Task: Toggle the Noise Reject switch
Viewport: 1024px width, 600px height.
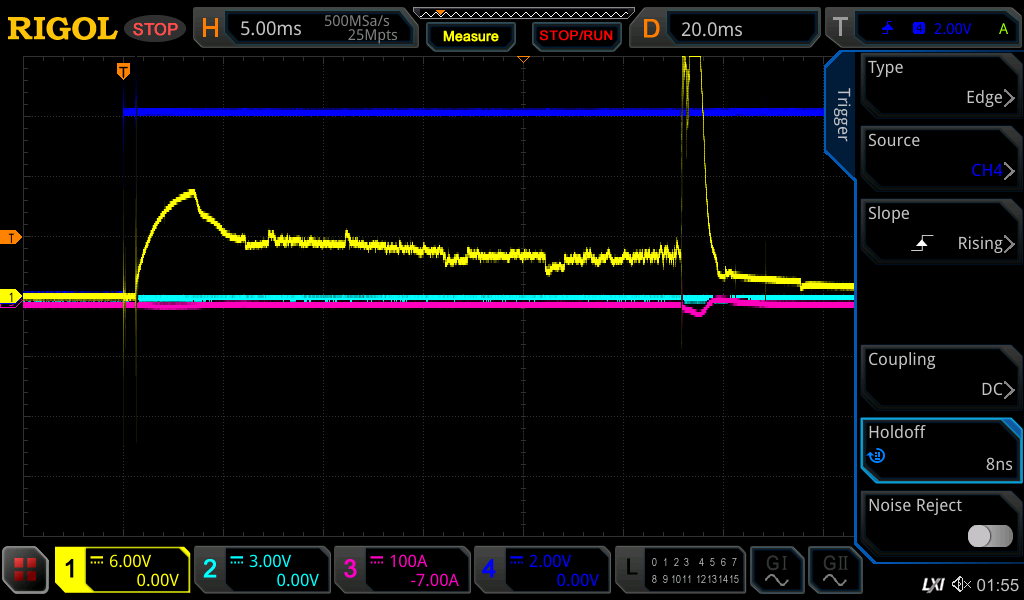Action: click(990, 536)
